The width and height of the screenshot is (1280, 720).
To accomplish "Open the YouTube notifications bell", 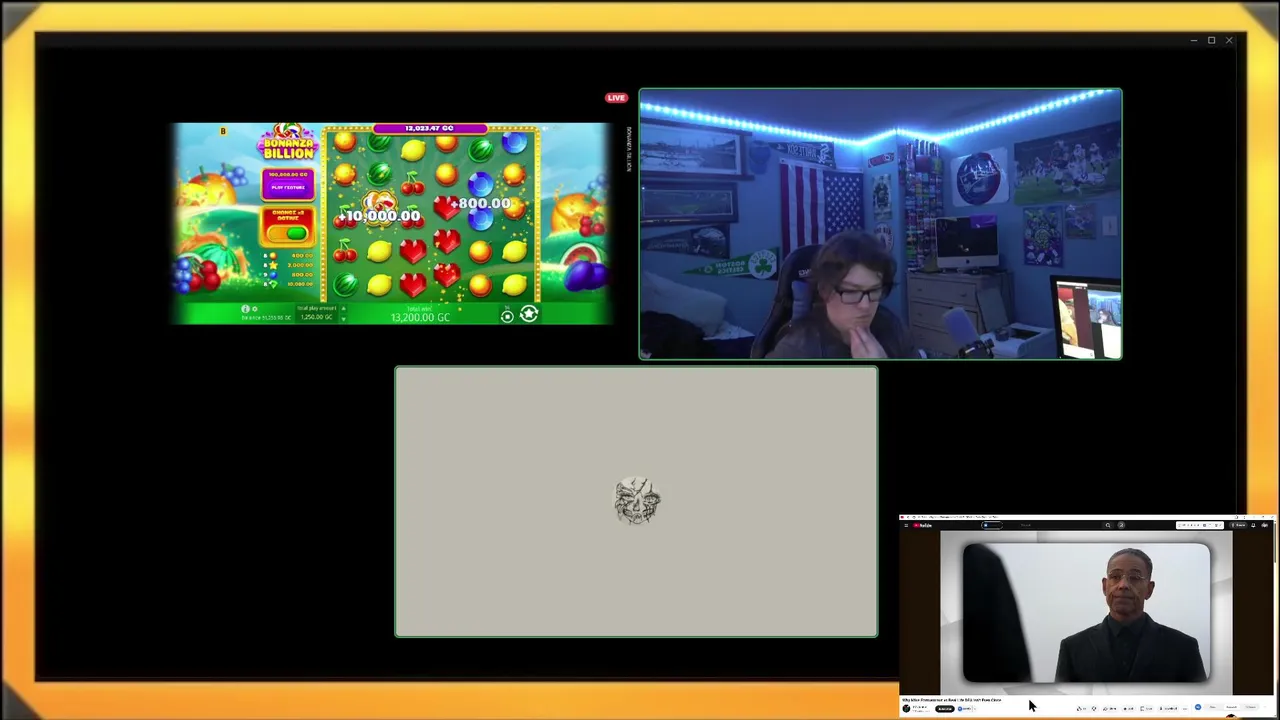I will (1253, 525).
